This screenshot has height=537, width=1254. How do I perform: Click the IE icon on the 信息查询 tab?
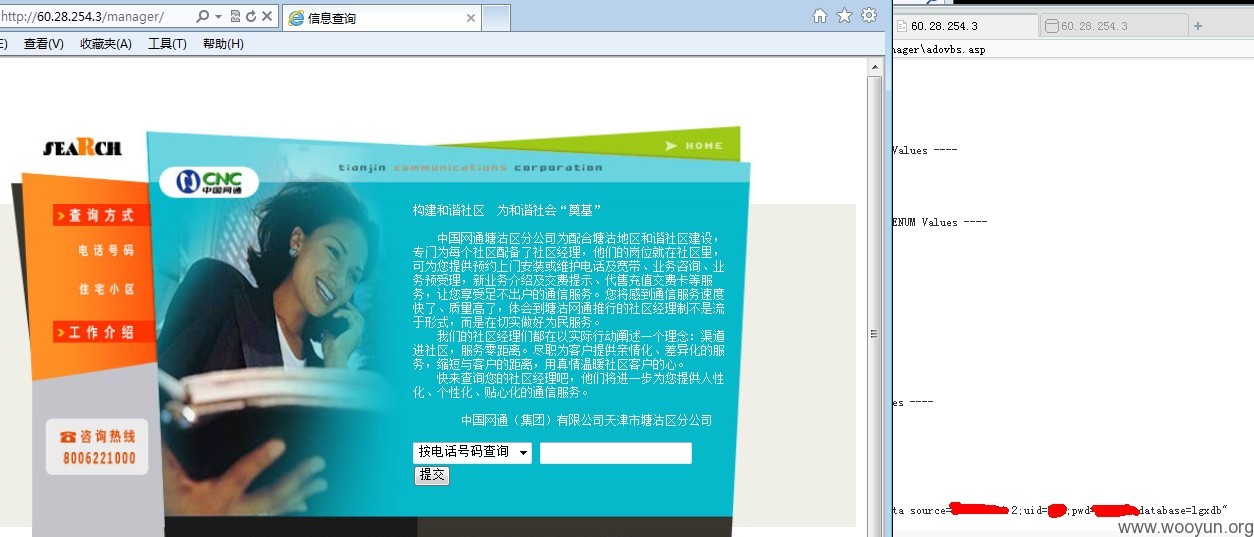[296, 18]
